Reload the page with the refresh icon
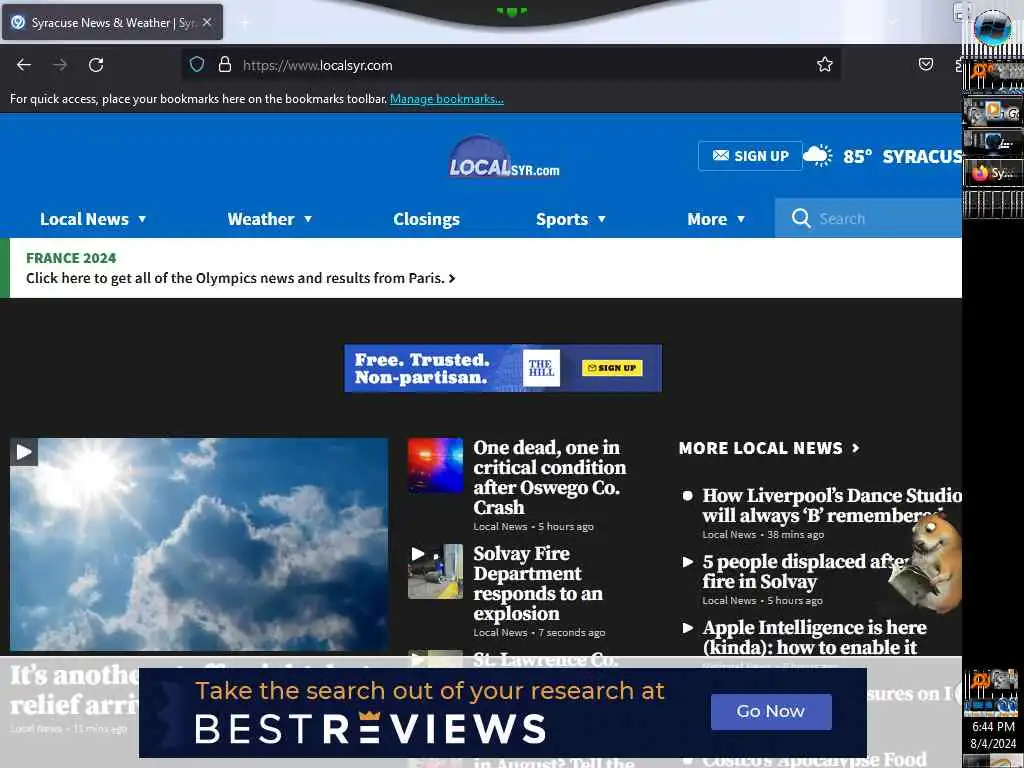This screenshot has height=768, width=1024. click(x=96, y=65)
